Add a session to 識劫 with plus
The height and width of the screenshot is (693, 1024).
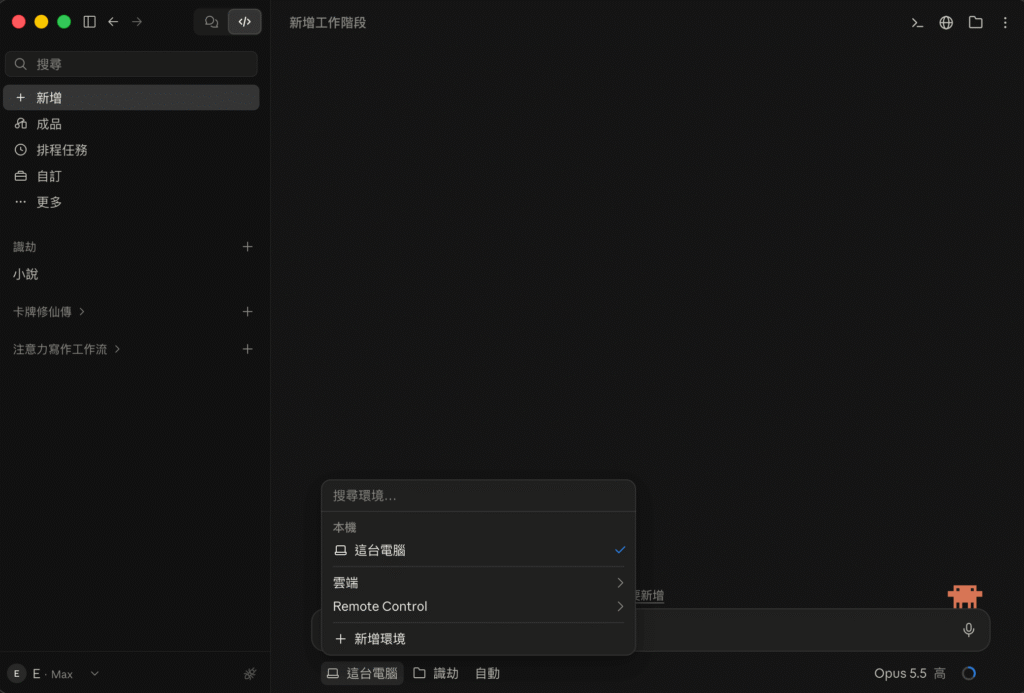click(x=248, y=247)
